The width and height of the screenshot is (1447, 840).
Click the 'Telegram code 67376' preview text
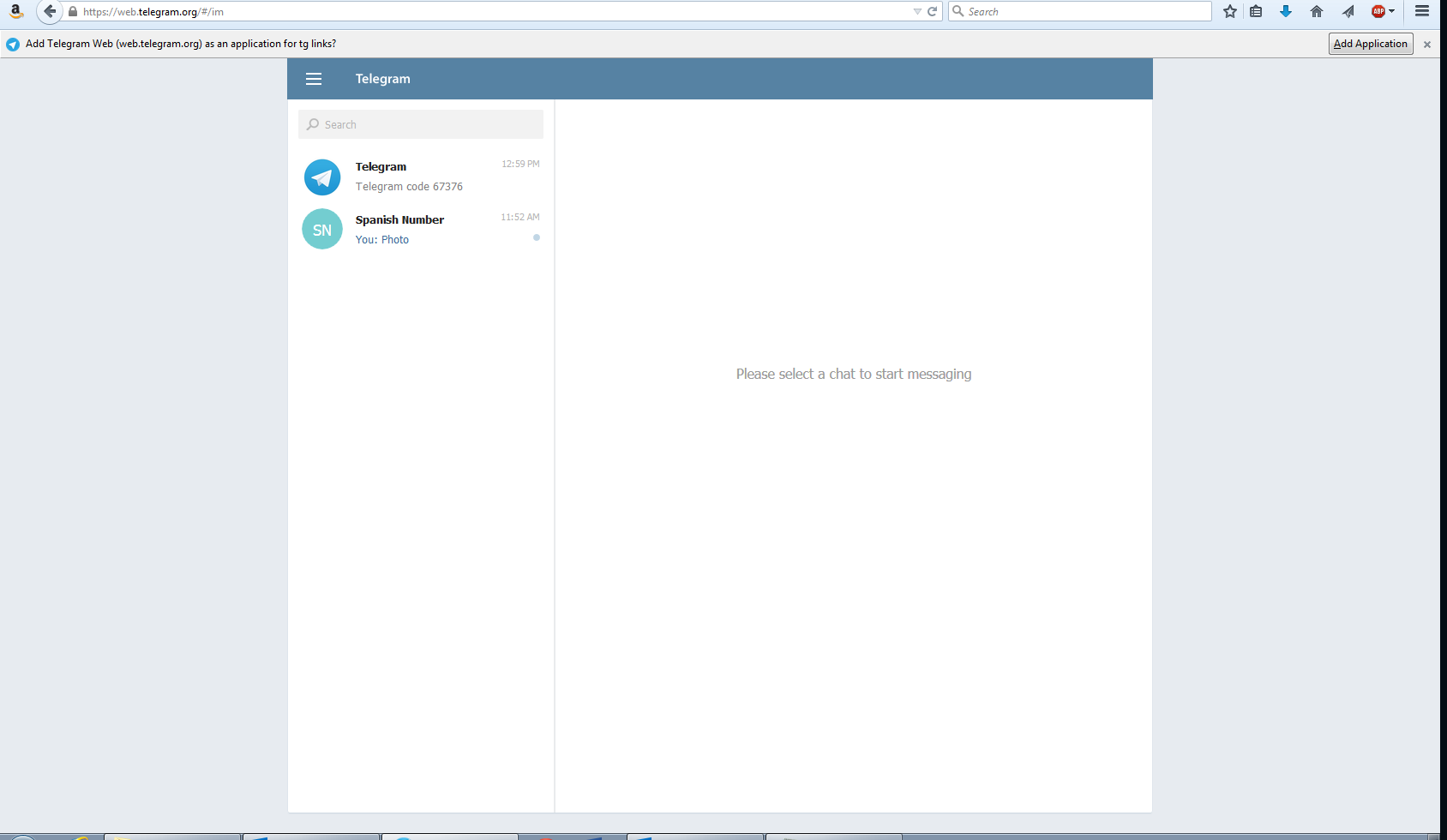pyautogui.click(x=409, y=187)
